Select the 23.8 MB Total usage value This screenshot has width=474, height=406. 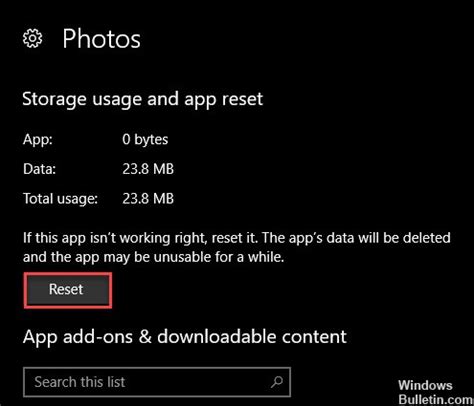(x=148, y=199)
